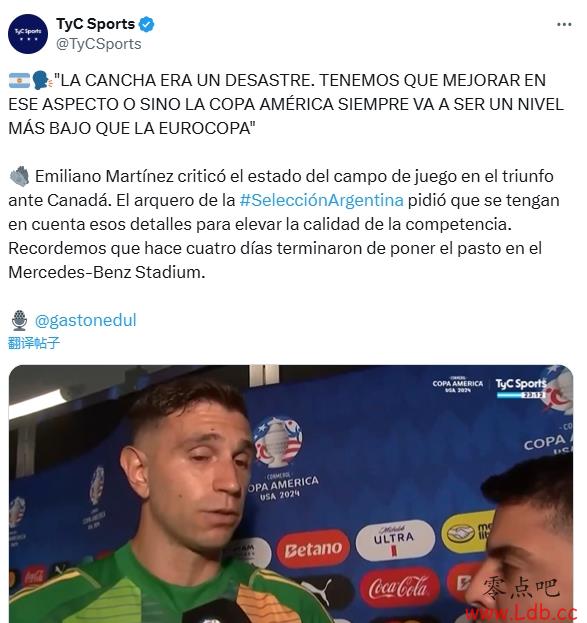The image size is (587, 623).
Task: Click the Michelob ULTRA sponsor logo
Action: point(394,540)
